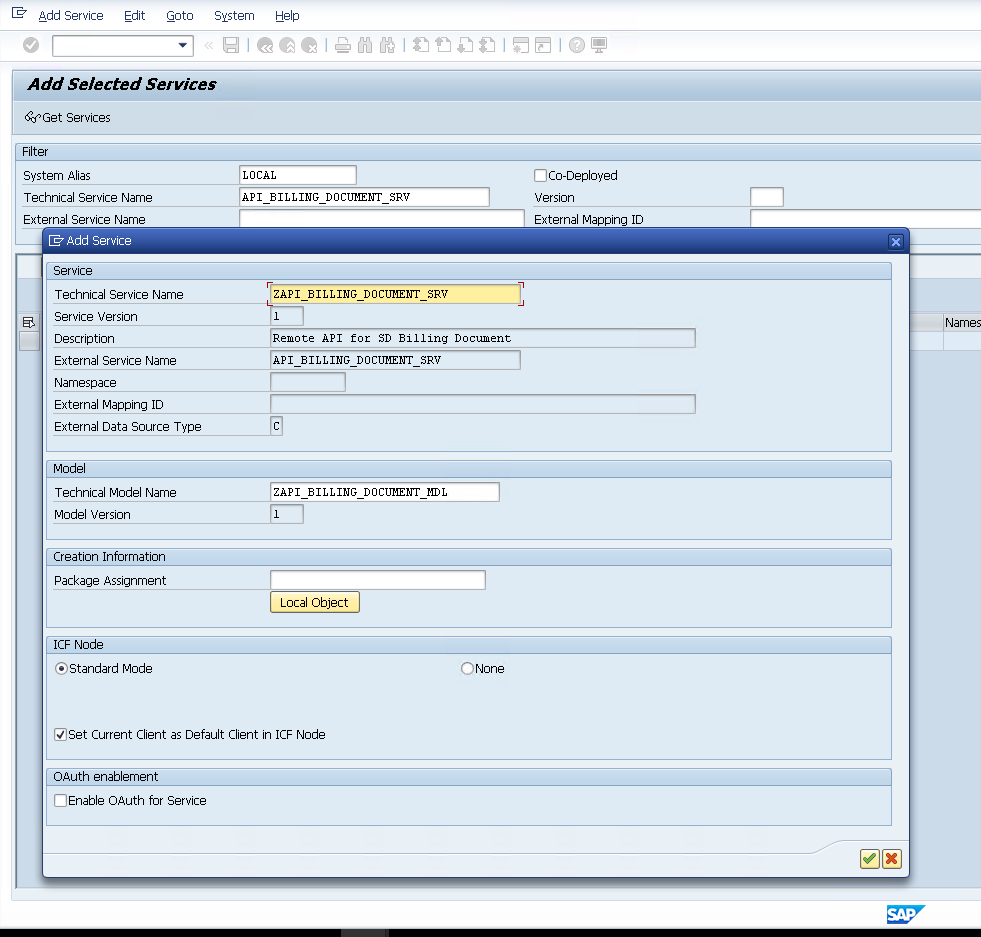Click the Save disk icon in toolbar

[x=231, y=45]
